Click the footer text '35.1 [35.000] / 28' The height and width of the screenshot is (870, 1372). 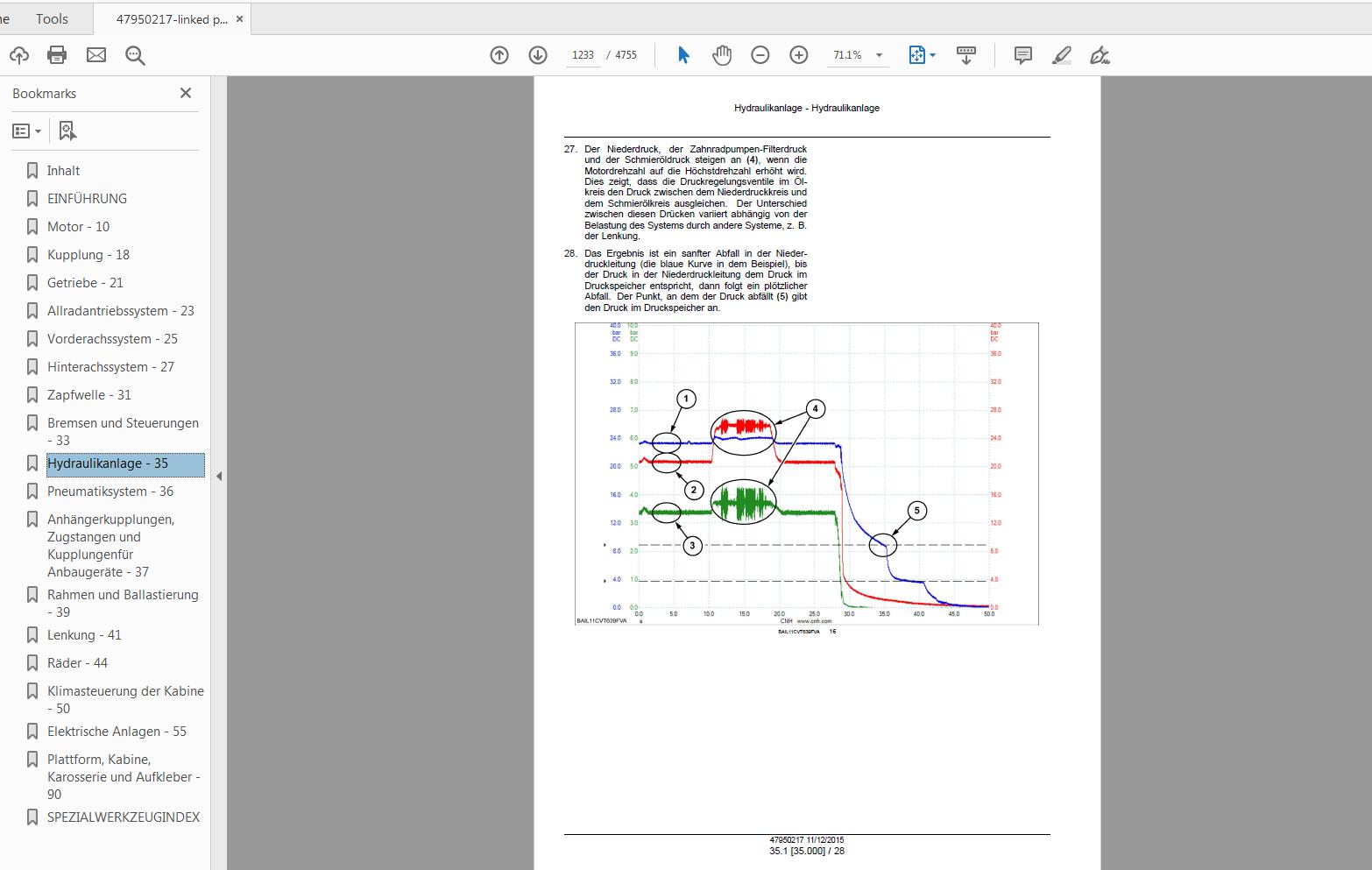coord(807,851)
